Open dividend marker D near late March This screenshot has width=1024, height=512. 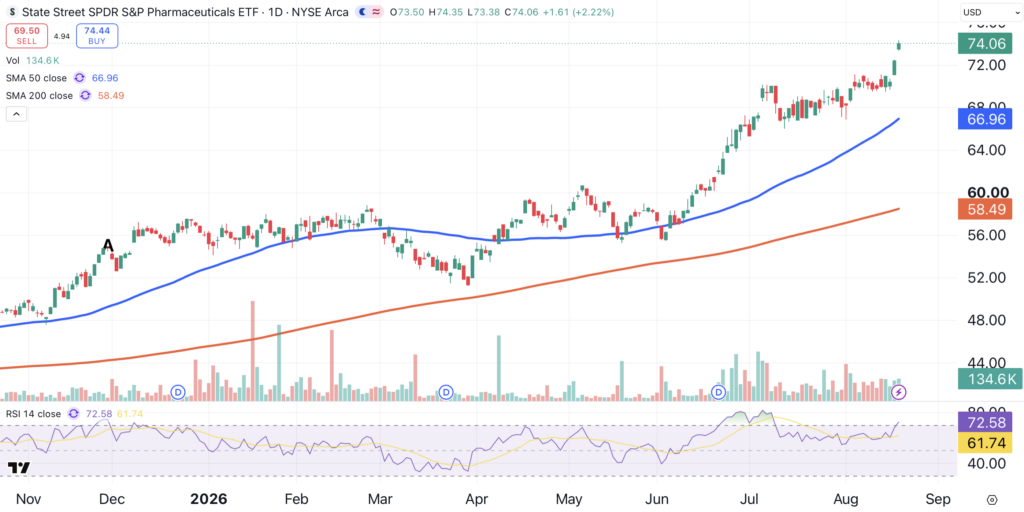447,392
